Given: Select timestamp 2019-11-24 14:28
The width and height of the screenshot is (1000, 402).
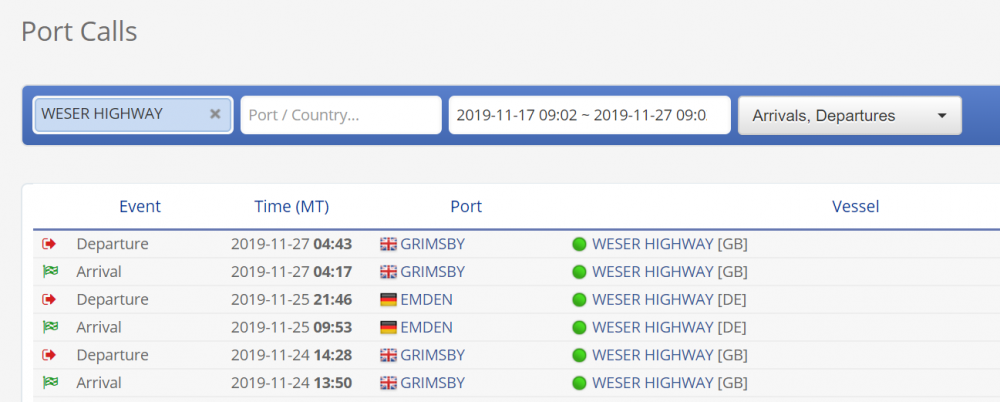Looking at the screenshot, I should (291, 355).
